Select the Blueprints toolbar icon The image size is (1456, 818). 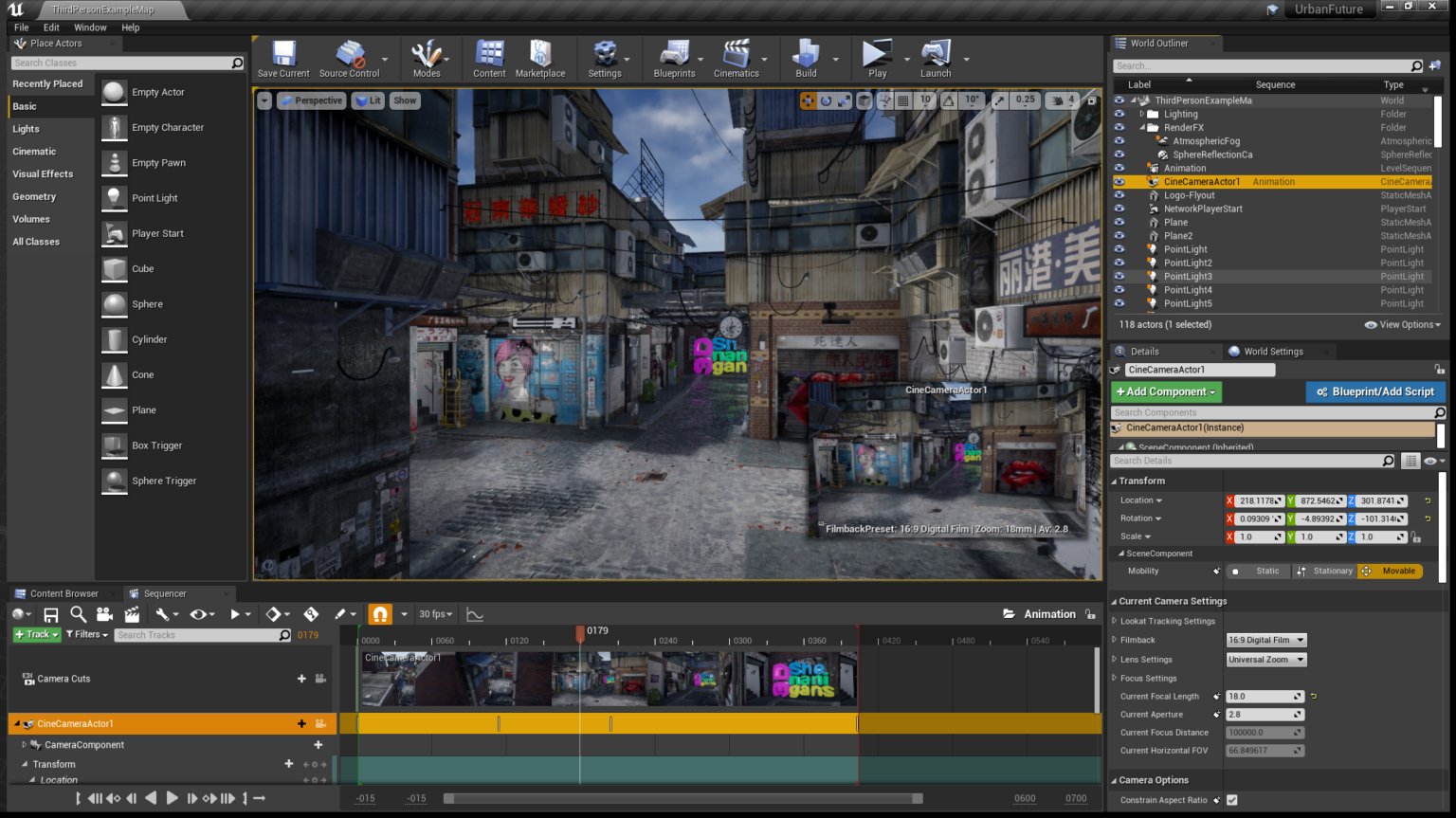click(x=675, y=58)
